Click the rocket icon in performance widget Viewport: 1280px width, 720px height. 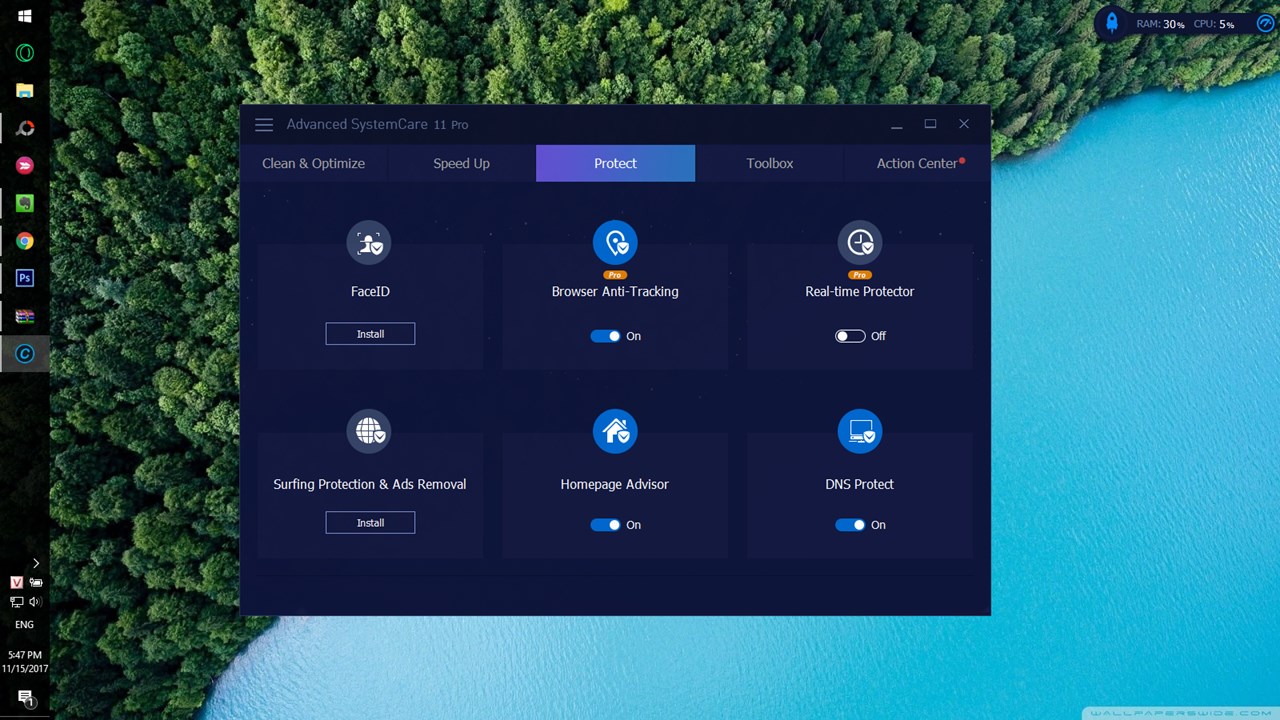pos(1112,23)
